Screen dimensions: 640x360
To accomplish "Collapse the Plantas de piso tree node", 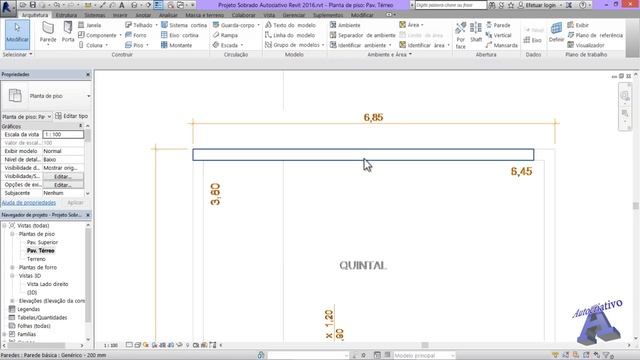I will [x=12, y=234].
